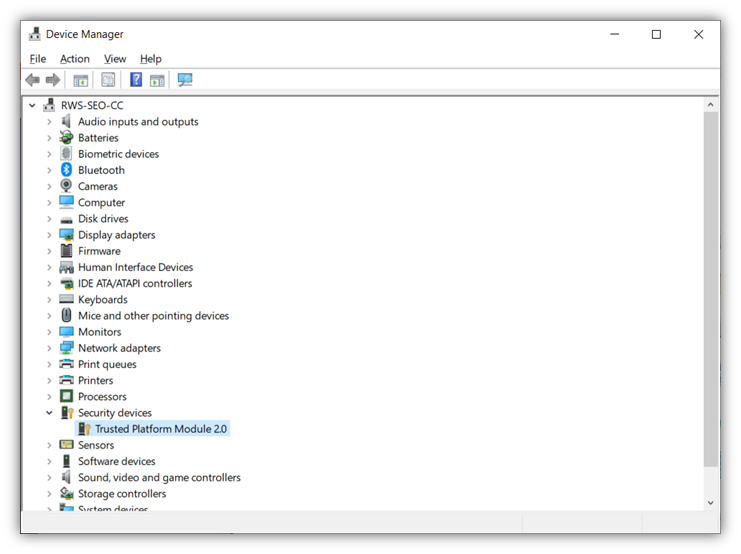
Task: Select the Firmware label
Action: coord(99,251)
